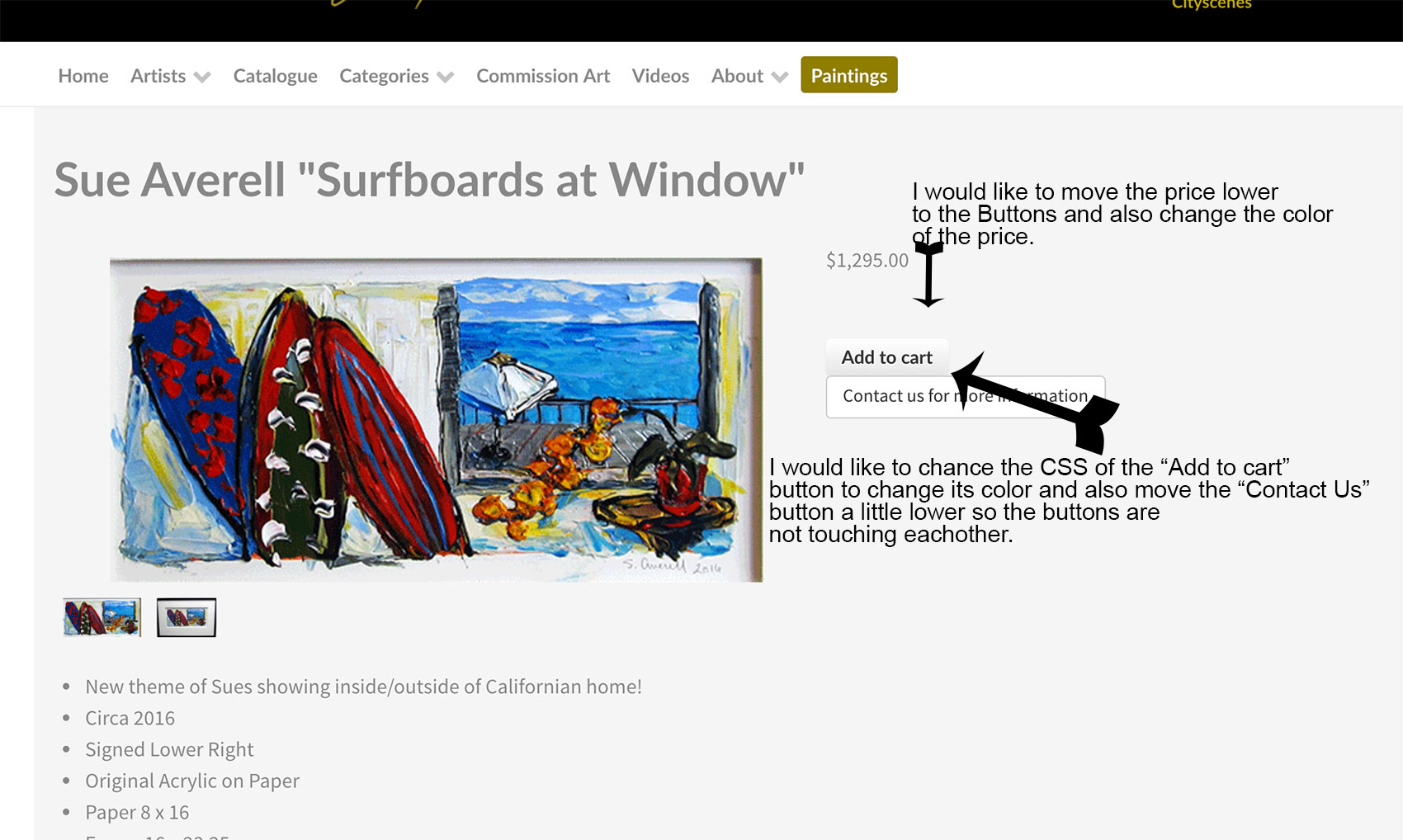The height and width of the screenshot is (840, 1403).
Task: Expand the Categories dropdown chevron
Action: [x=446, y=77]
